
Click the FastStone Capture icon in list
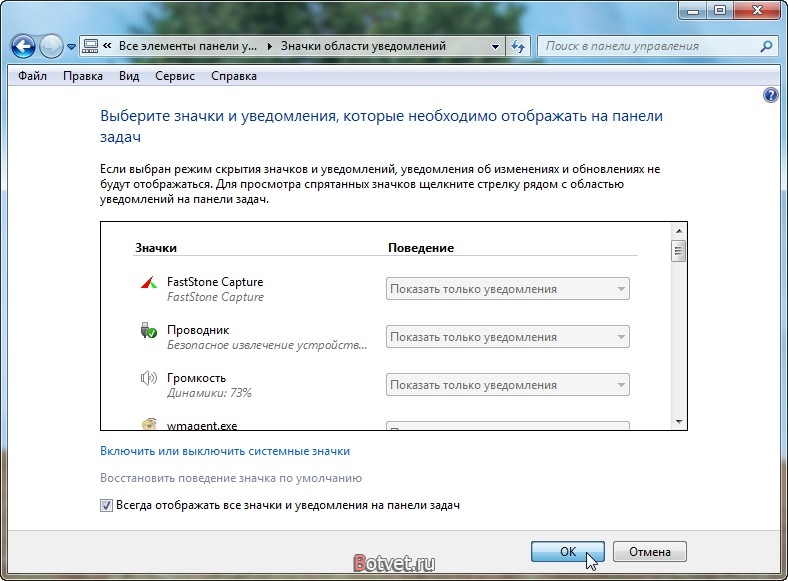(148, 283)
